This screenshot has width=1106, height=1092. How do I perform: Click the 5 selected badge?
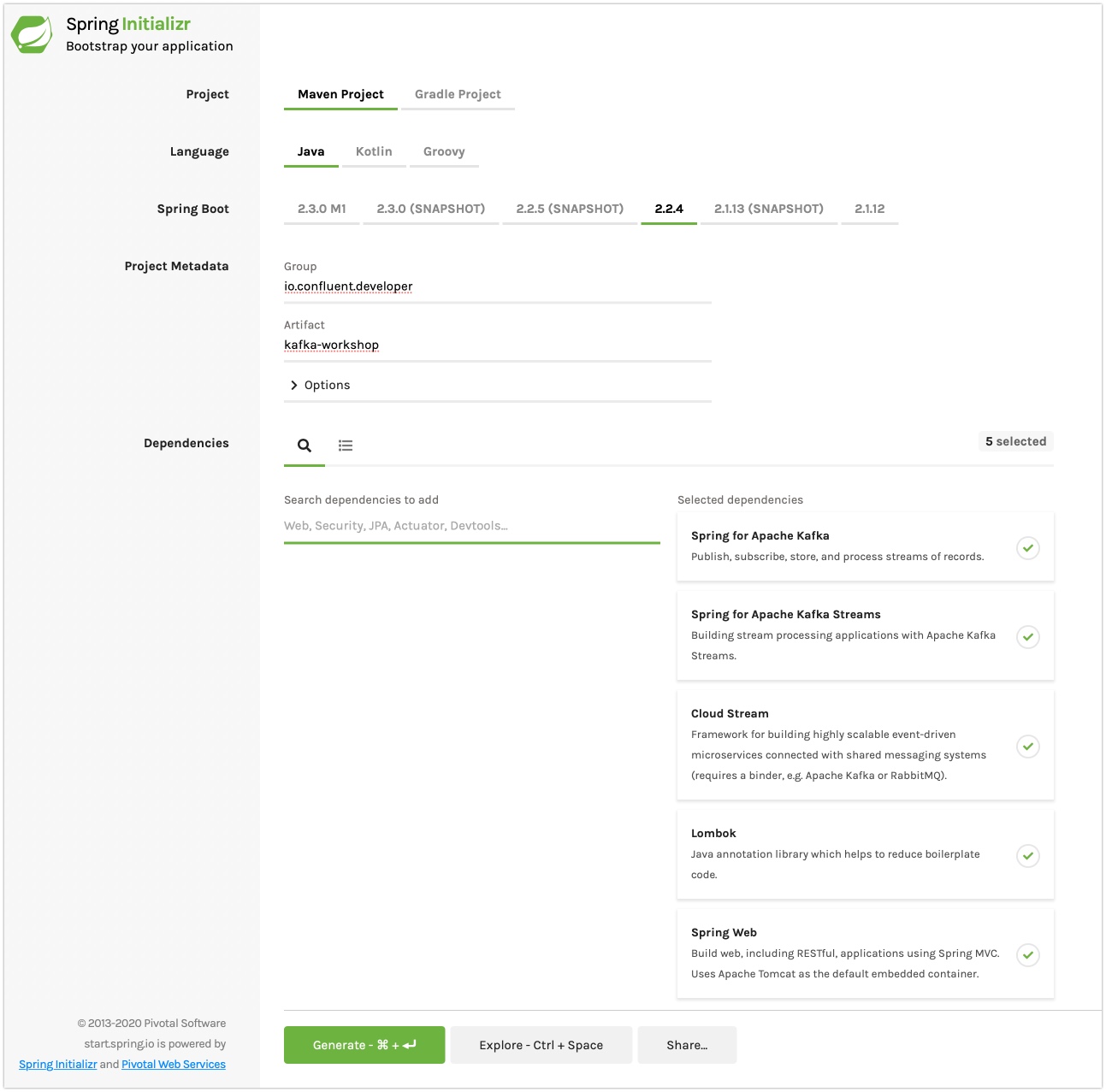1015,441
